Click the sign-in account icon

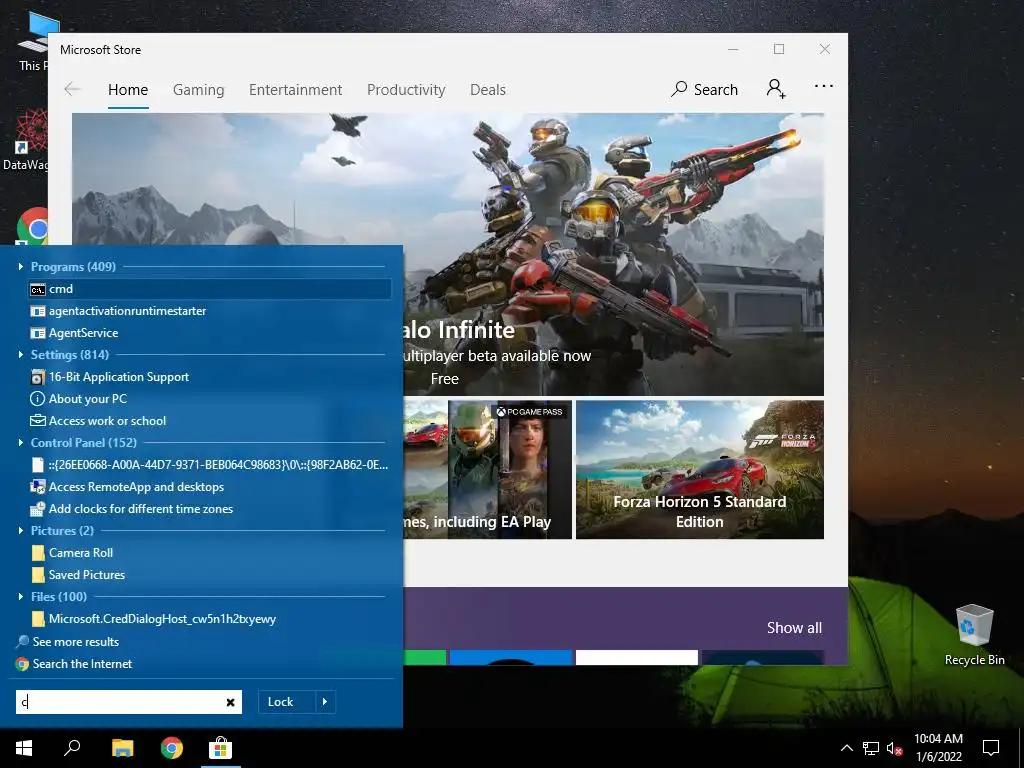[x=776, y=88]
